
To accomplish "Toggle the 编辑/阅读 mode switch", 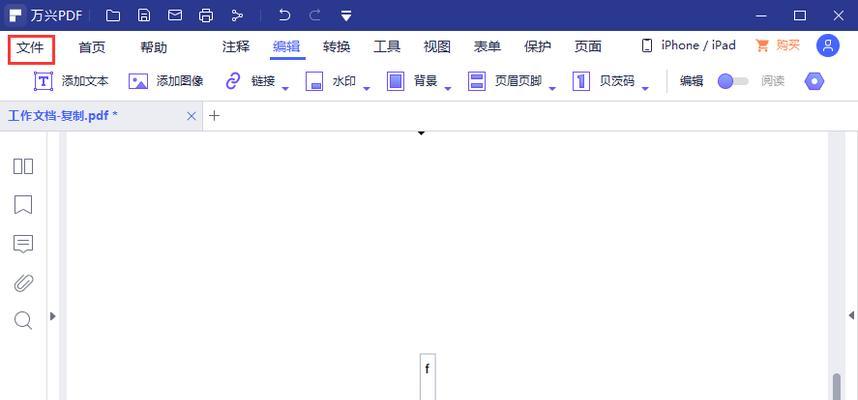I will tap(733, 82).
